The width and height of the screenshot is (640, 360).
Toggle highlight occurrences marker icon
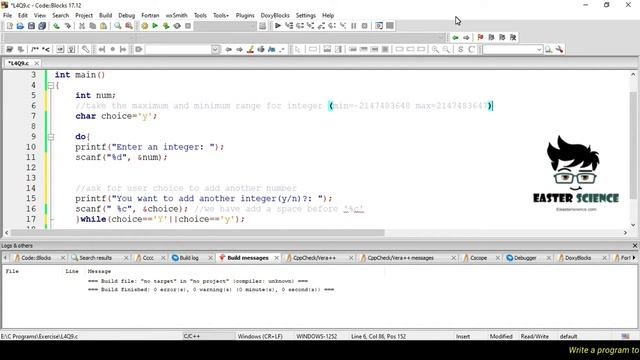[250, 49]
